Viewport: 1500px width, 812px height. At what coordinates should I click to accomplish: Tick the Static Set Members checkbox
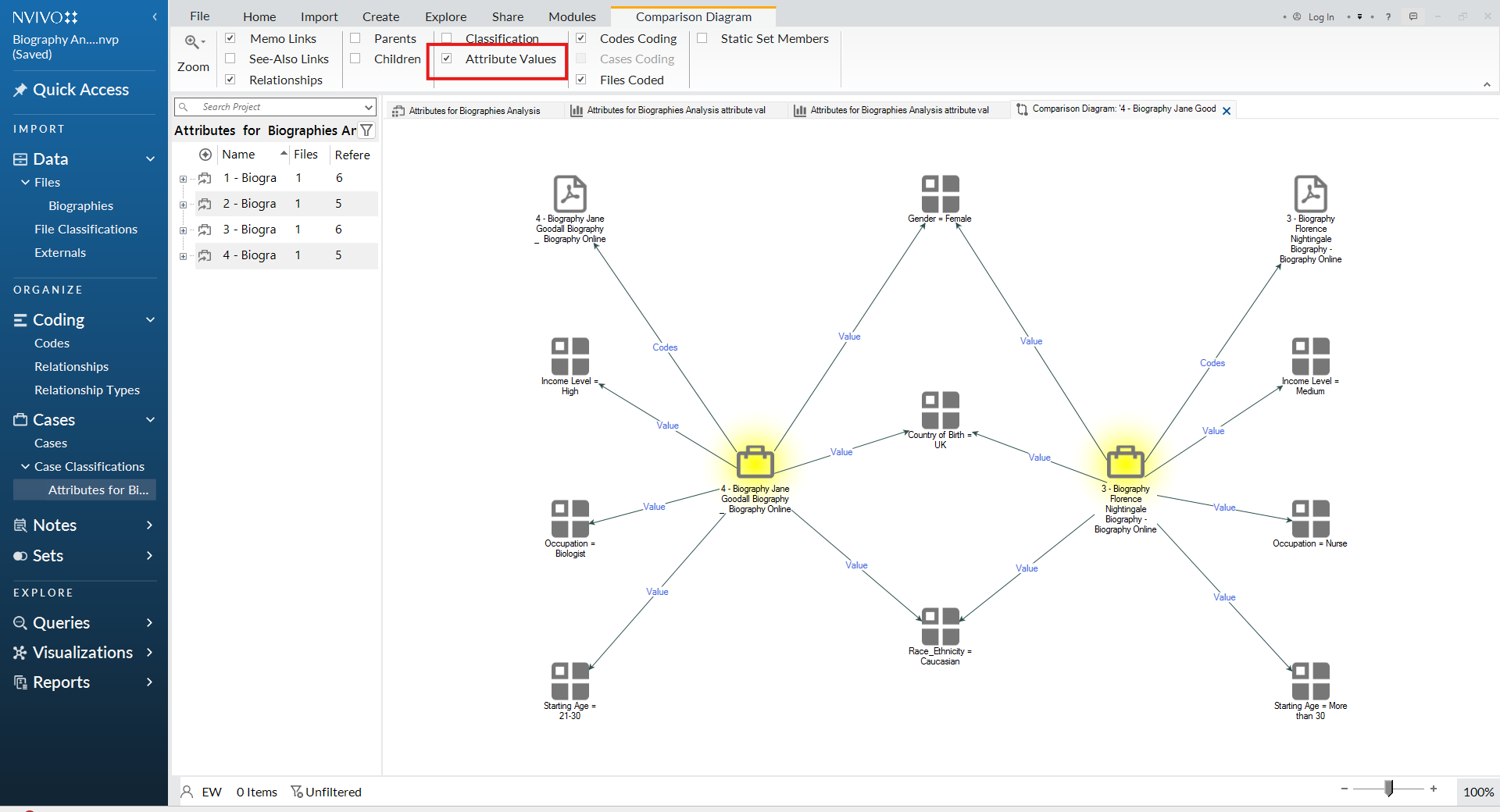702,38
